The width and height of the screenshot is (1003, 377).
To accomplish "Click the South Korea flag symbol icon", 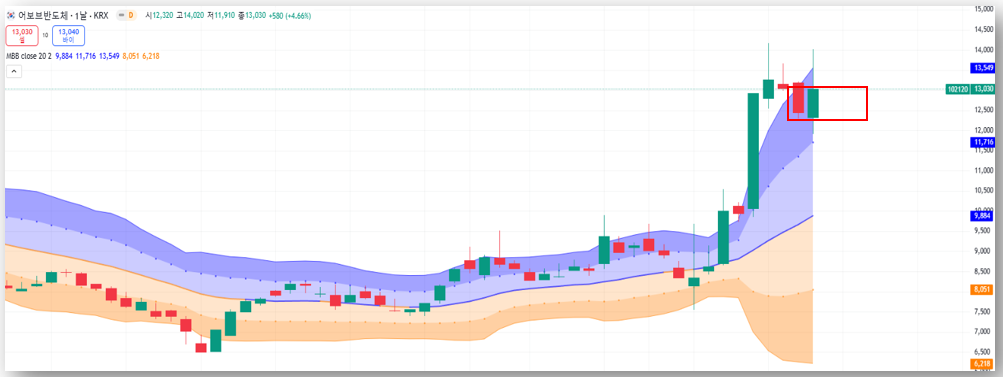I will [10, 15].
